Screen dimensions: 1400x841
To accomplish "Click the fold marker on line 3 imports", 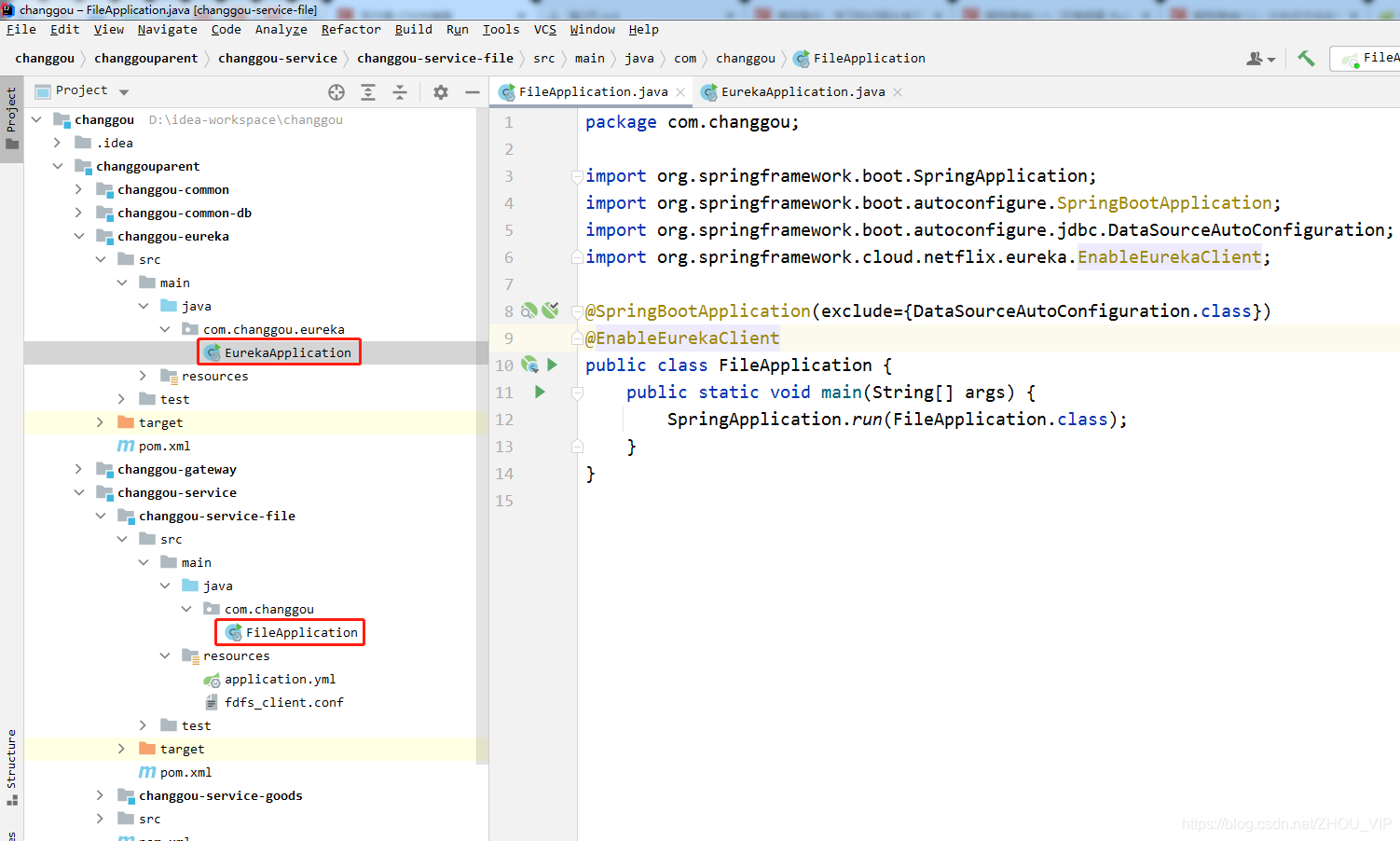I will click(577, 175).
